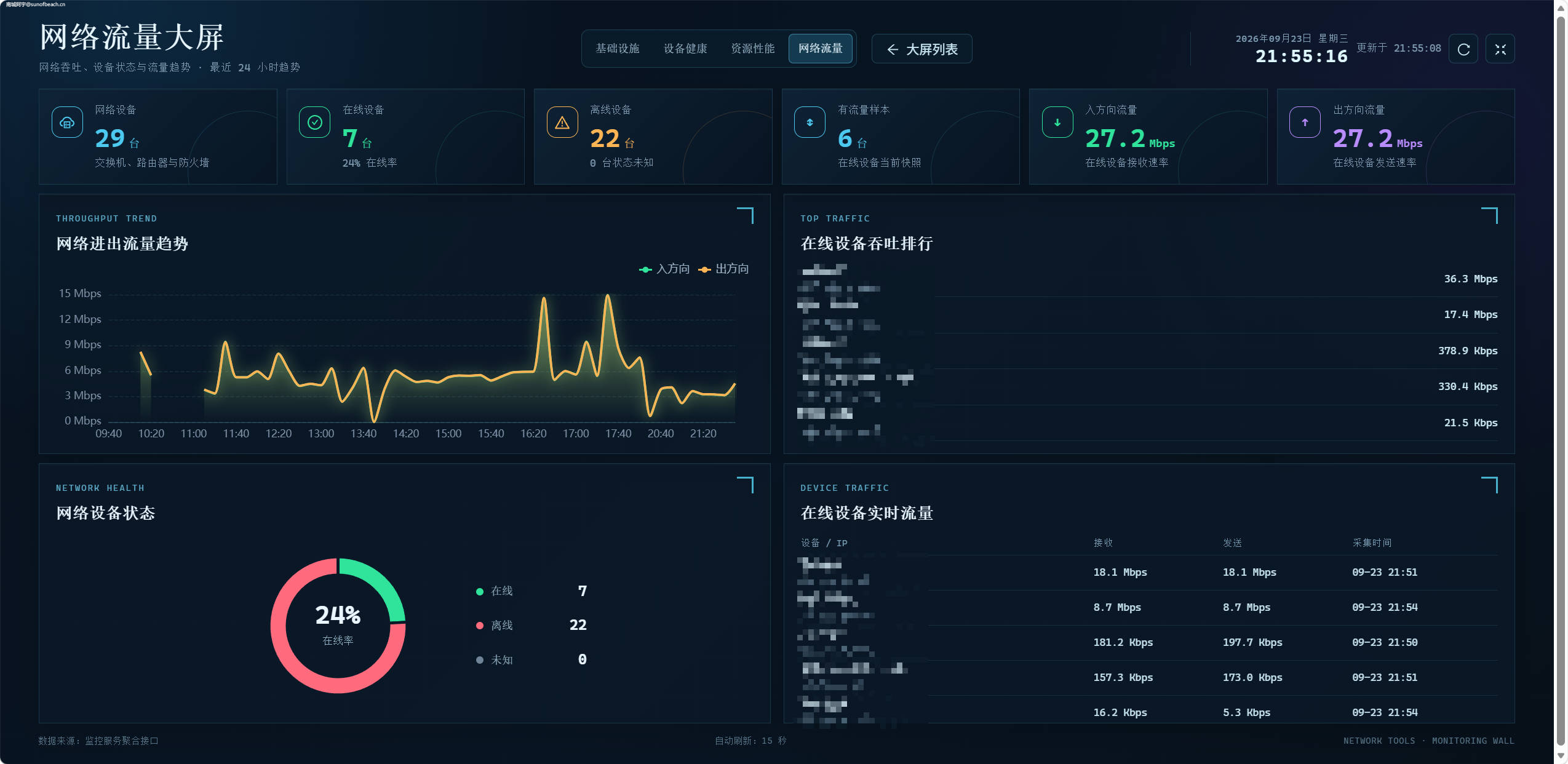1568x764 pixels.
Task: Click the network devices cloud icon
Action: point(67,122)
